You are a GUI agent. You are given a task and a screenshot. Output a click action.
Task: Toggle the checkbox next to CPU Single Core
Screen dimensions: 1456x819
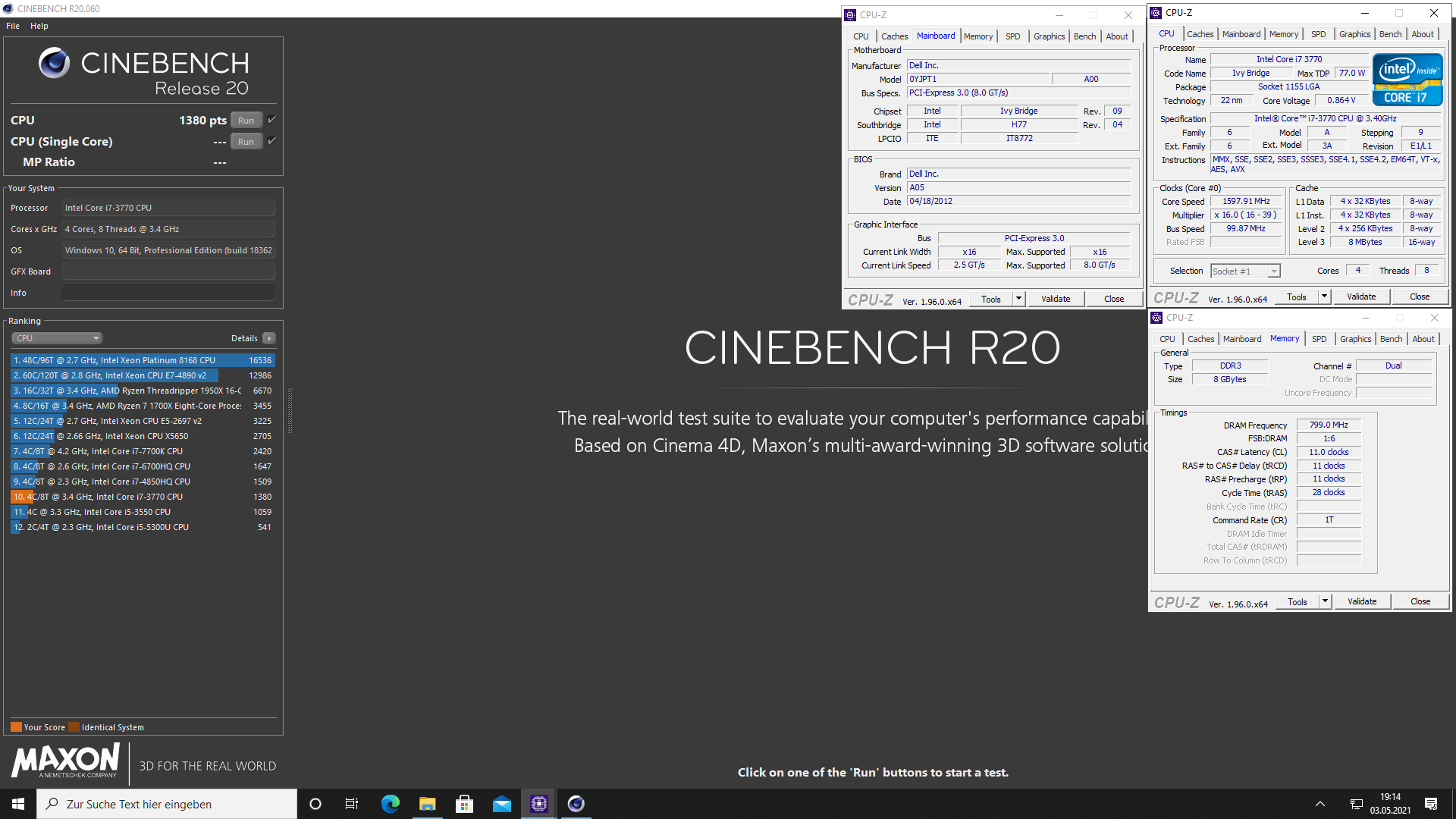272,141
